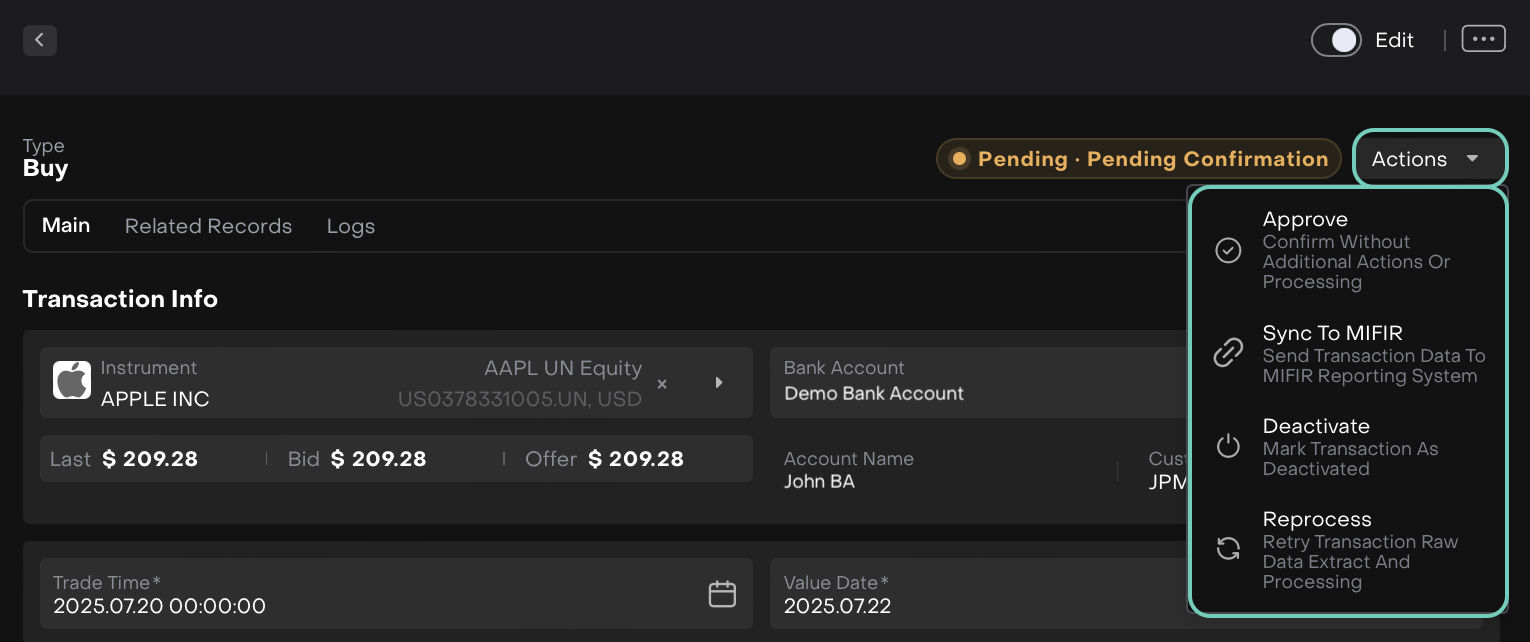Switch to the Related Records tab
Image resolution: width=1530 pixels, height=642 pixels.
tap(208, 226)
